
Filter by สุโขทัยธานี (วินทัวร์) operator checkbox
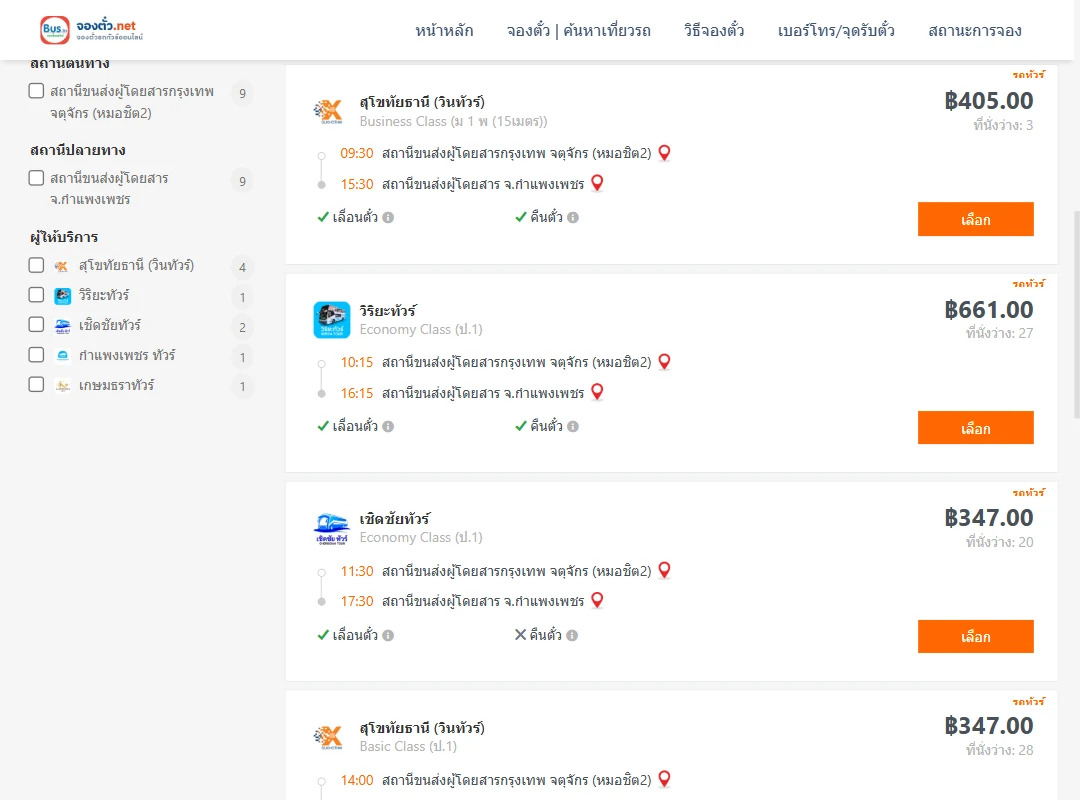click(37, 265)
